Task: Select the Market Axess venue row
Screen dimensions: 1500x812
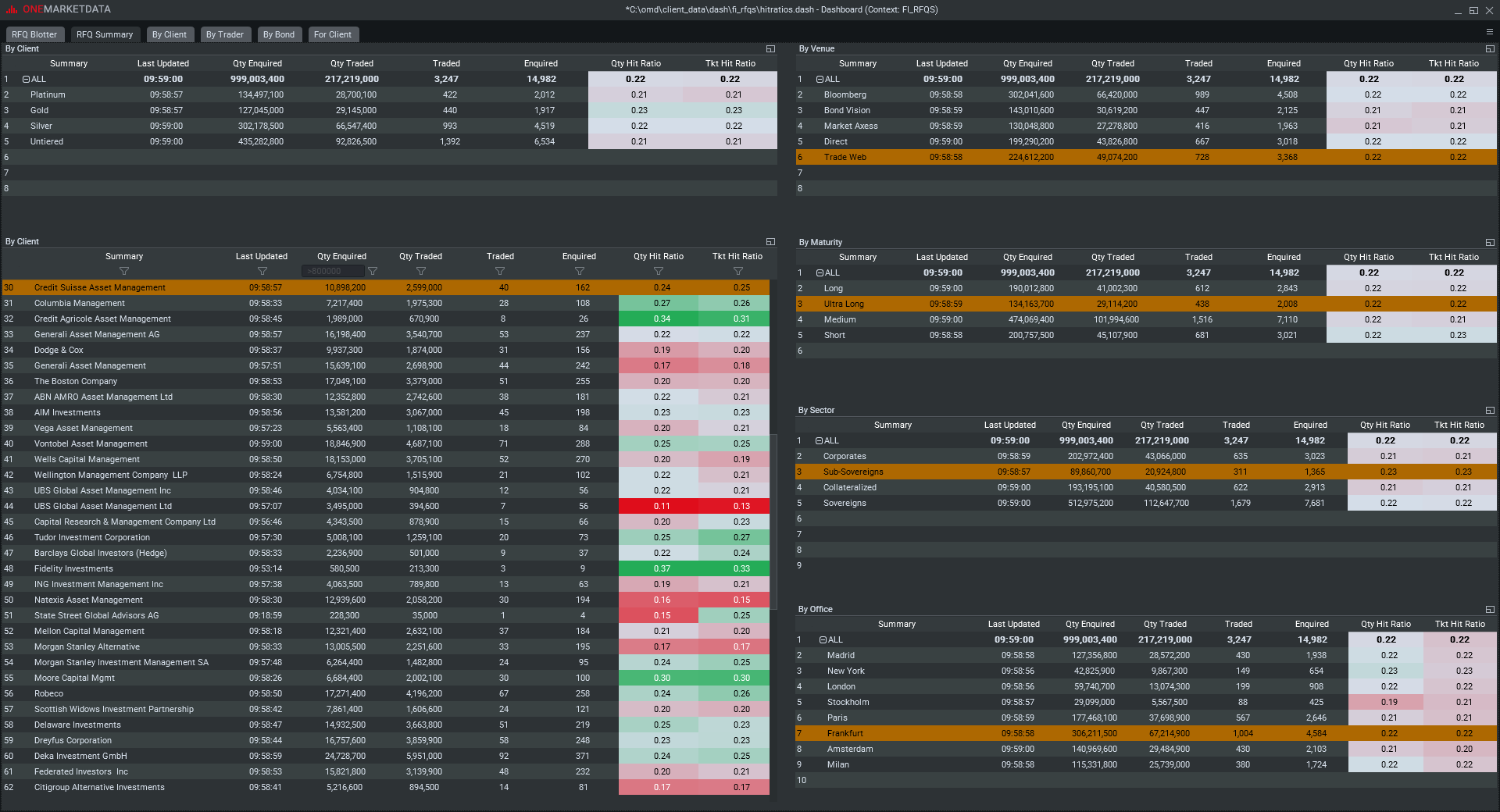Action: [1146, 126]
